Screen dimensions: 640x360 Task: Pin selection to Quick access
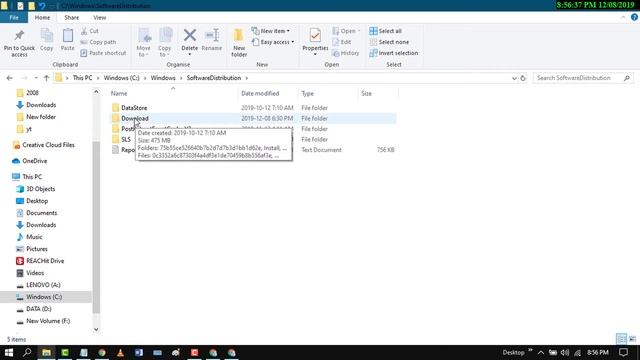pyautogui.click(x=19, y=43)
